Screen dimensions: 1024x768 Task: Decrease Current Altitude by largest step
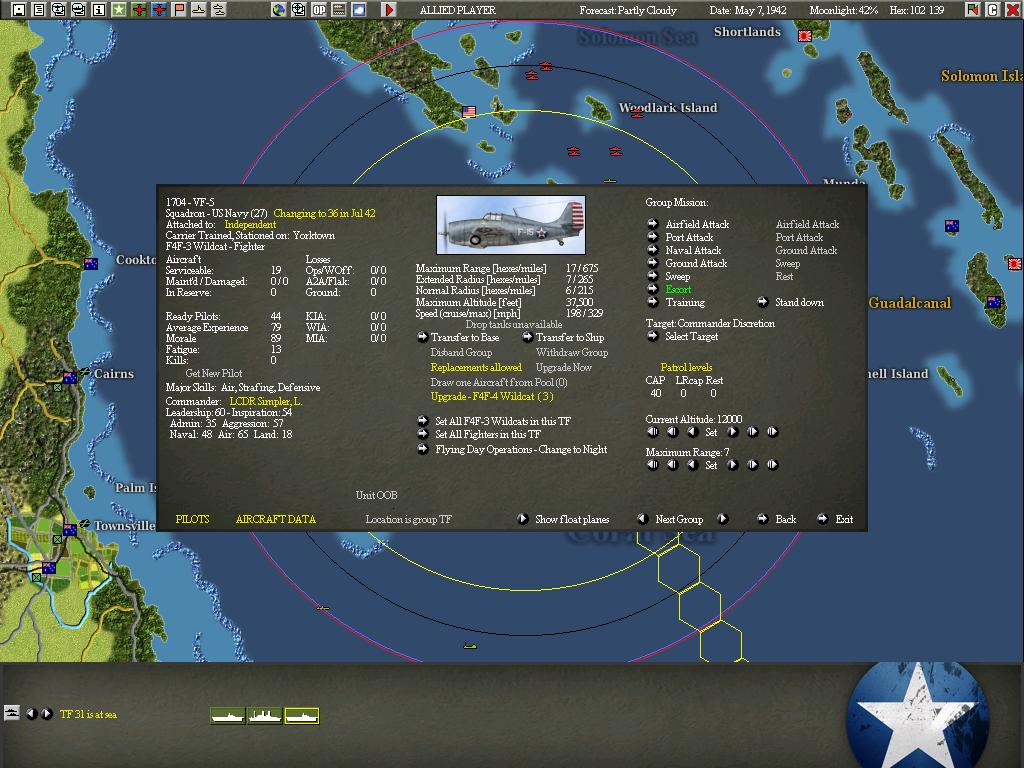[652, 432]
